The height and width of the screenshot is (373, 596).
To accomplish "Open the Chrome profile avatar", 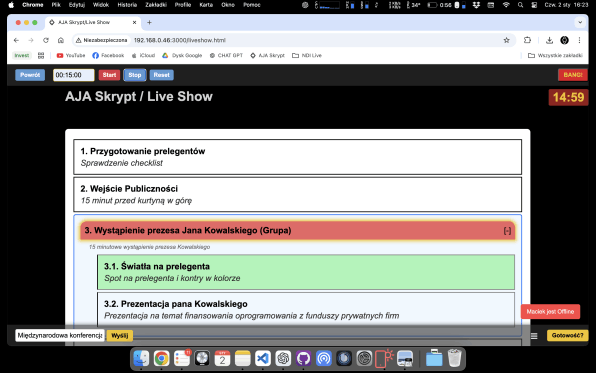I will pos(564,40).
